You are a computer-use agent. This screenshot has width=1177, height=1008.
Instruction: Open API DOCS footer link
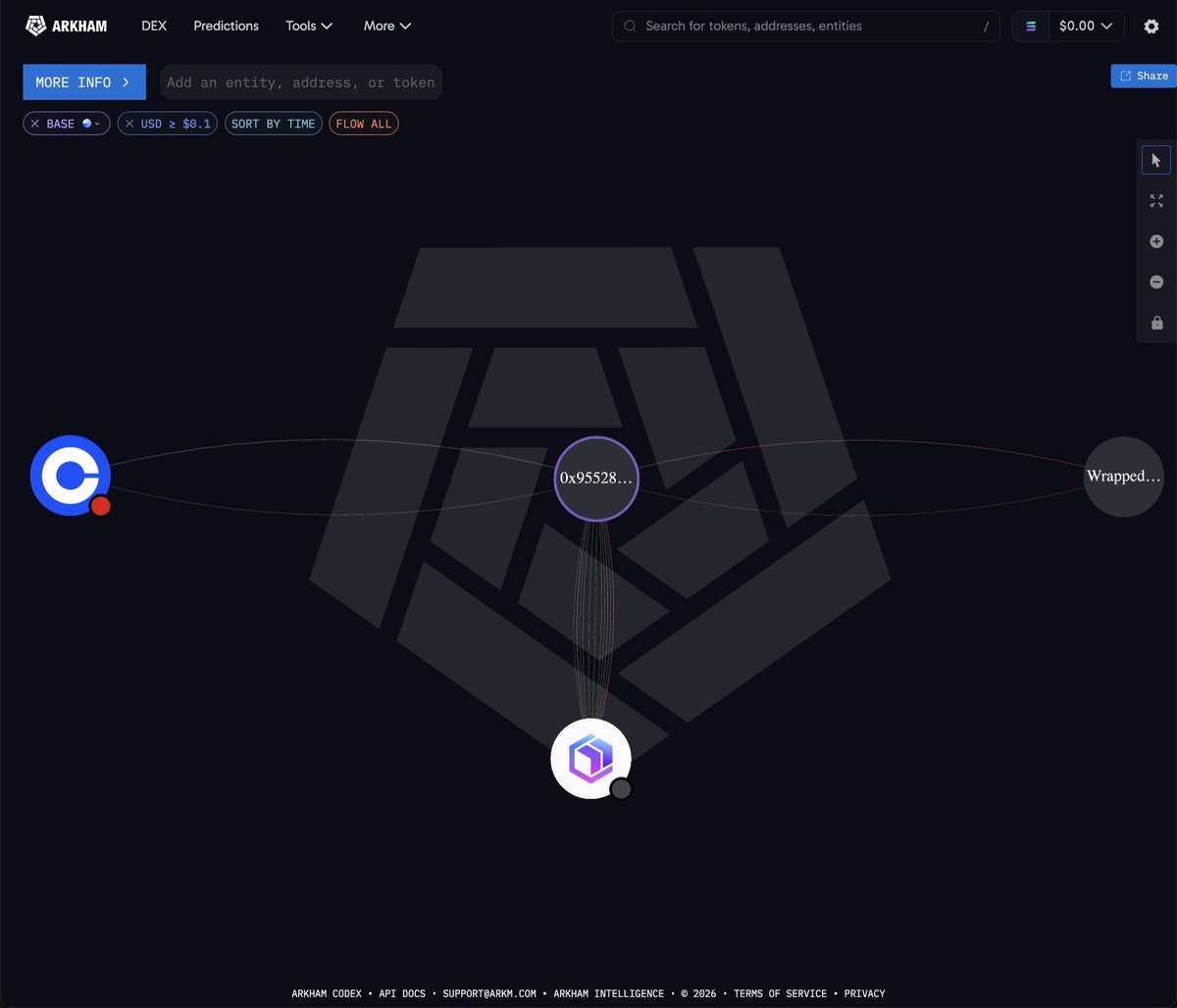tap(402, 993)
